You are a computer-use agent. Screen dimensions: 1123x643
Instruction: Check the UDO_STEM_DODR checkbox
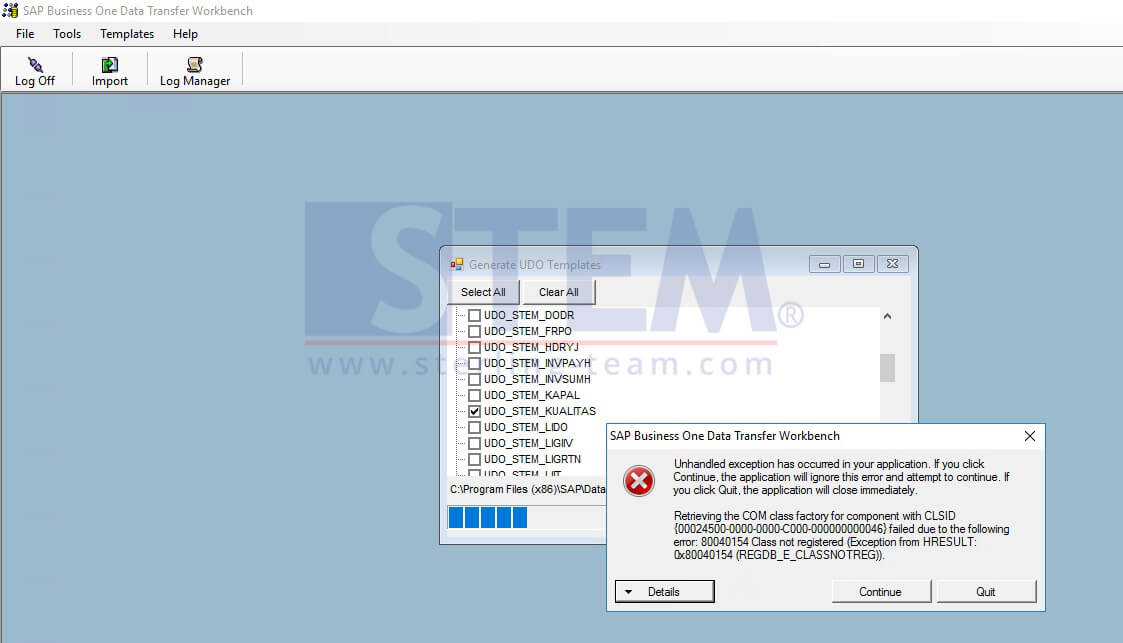click(474, 315)
